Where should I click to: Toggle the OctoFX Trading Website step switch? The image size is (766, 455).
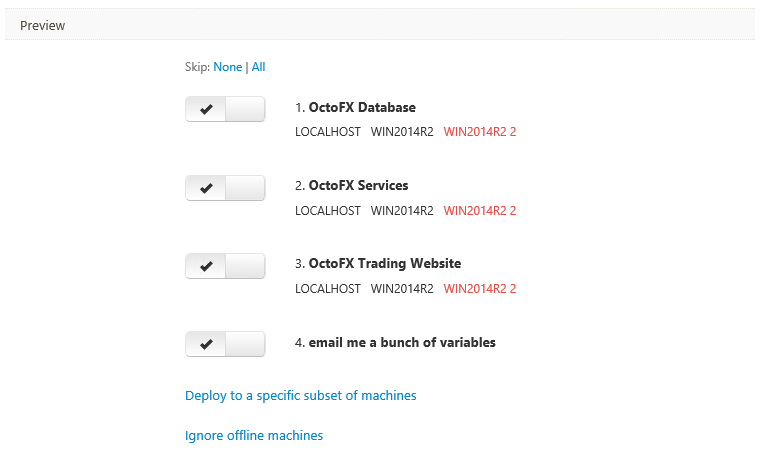point(225,266)
